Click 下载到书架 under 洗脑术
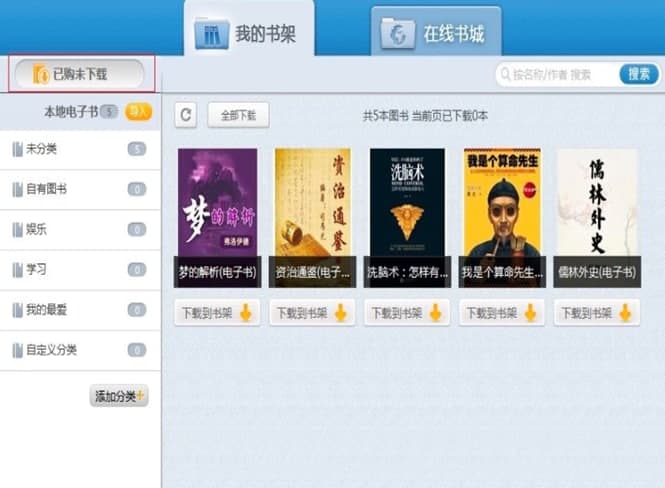Image resolution: width=665 pixels, height=488 pixels. click(x=407, y=313)
